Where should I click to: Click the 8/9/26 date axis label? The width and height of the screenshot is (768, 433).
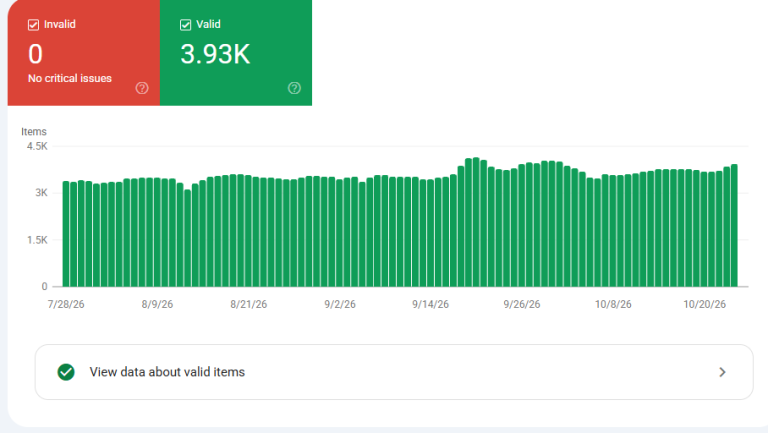coord(157,304)
